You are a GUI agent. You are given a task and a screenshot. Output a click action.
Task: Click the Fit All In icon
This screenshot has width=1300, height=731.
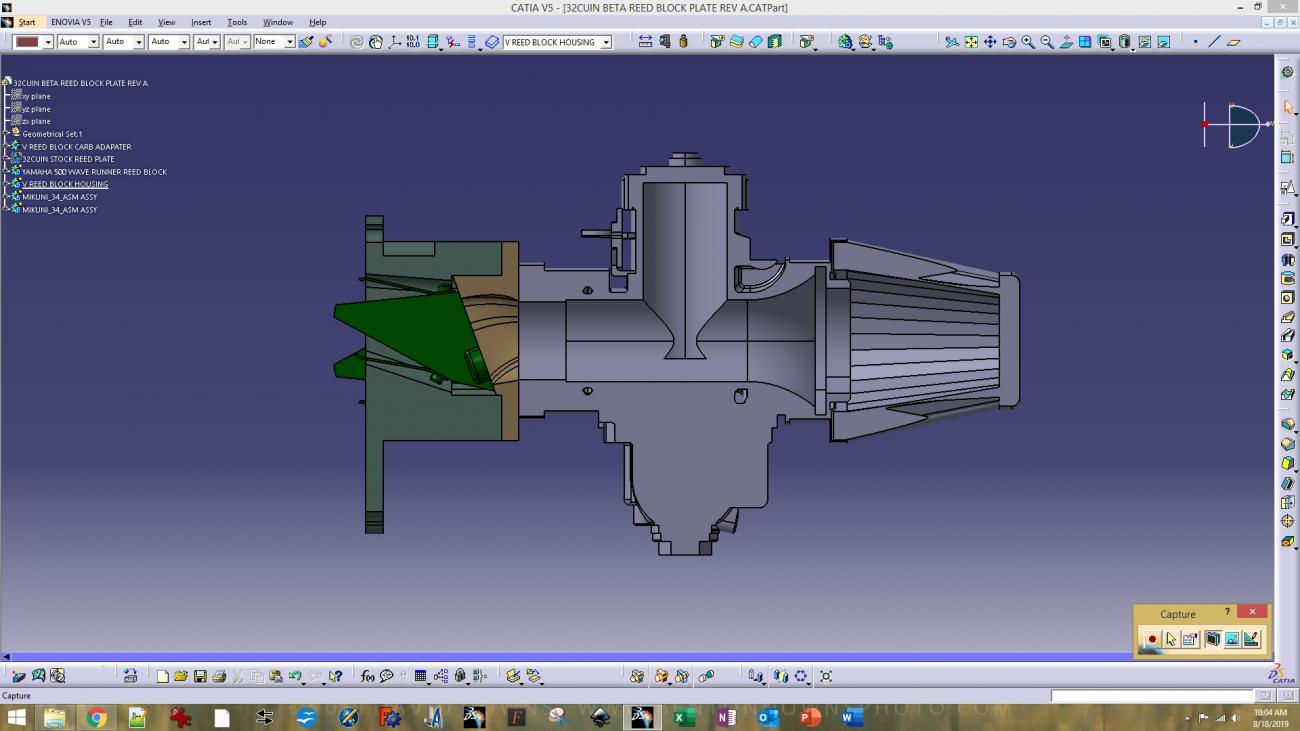(x=971, y=42)
